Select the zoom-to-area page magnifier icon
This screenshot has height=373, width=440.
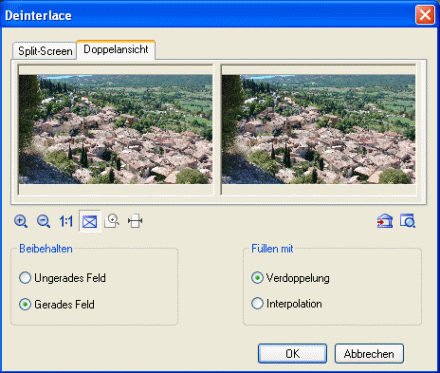(112, 221)
